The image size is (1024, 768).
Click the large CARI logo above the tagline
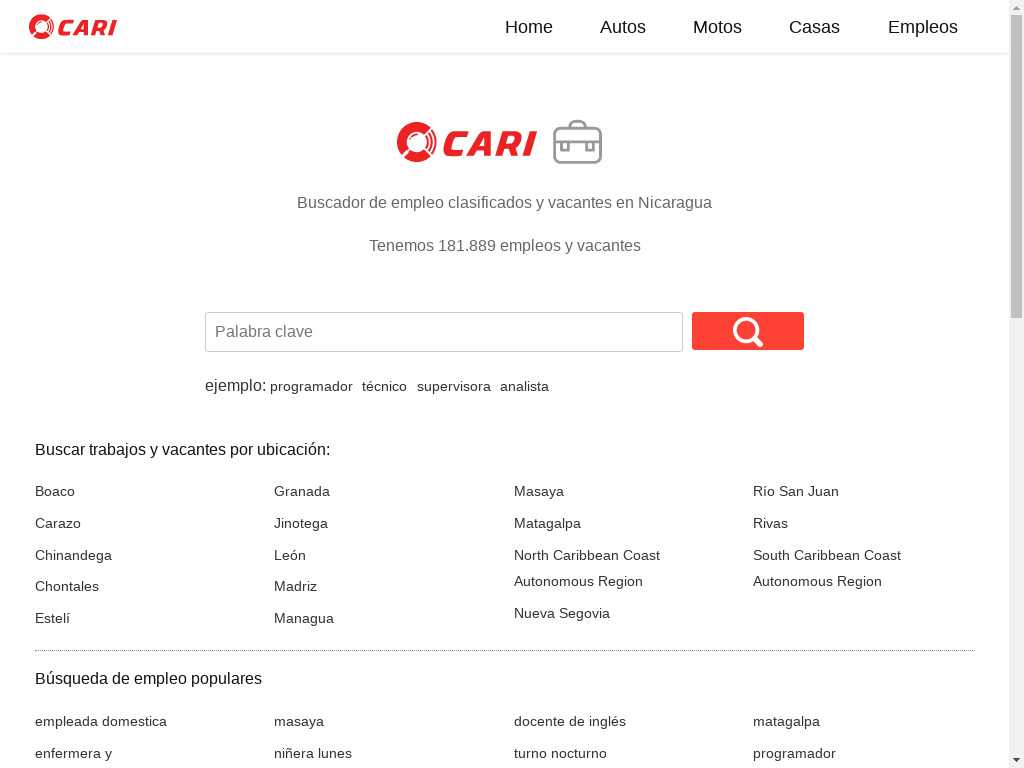[x=466, y=142]
